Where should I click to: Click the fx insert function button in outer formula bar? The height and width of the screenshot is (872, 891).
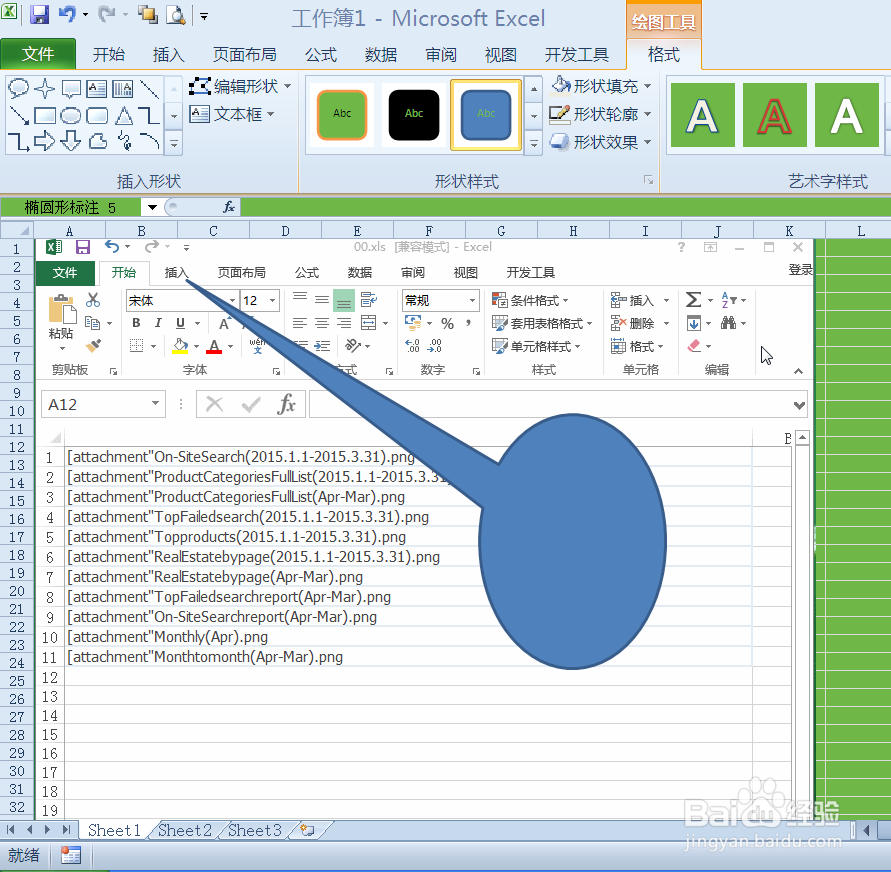[x=228, y=207]
